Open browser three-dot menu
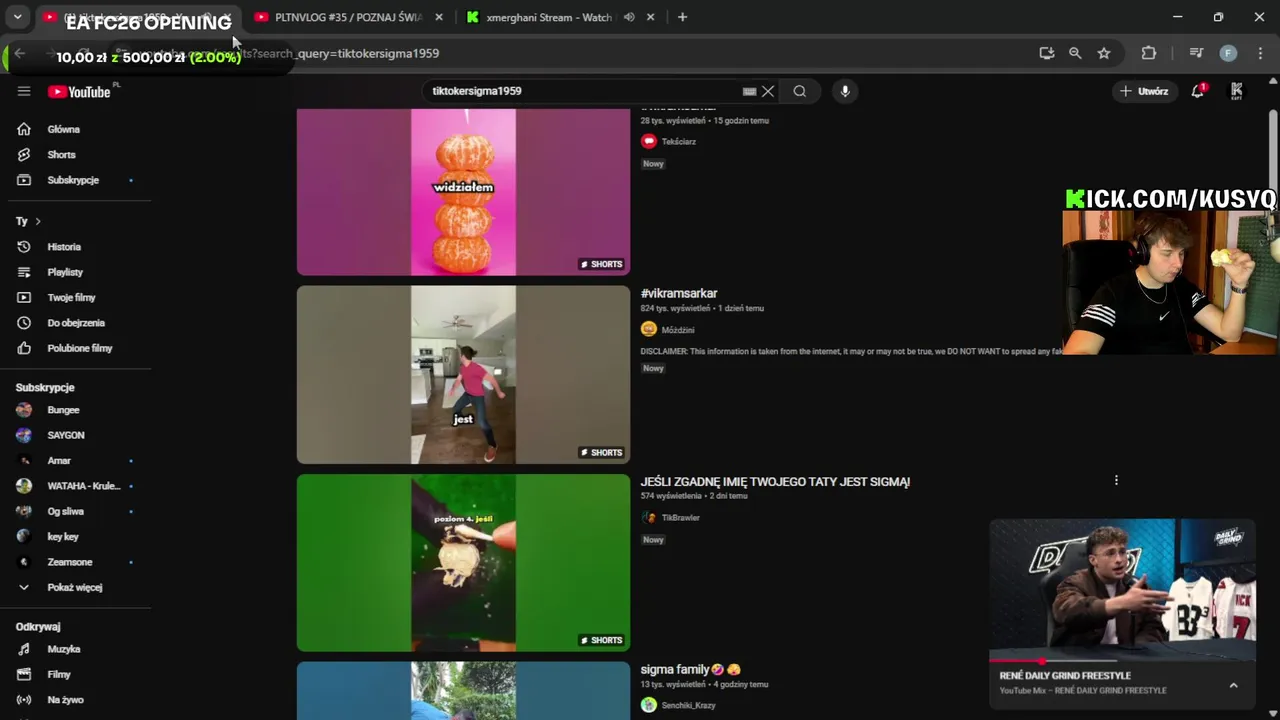 pos(1260,53)
